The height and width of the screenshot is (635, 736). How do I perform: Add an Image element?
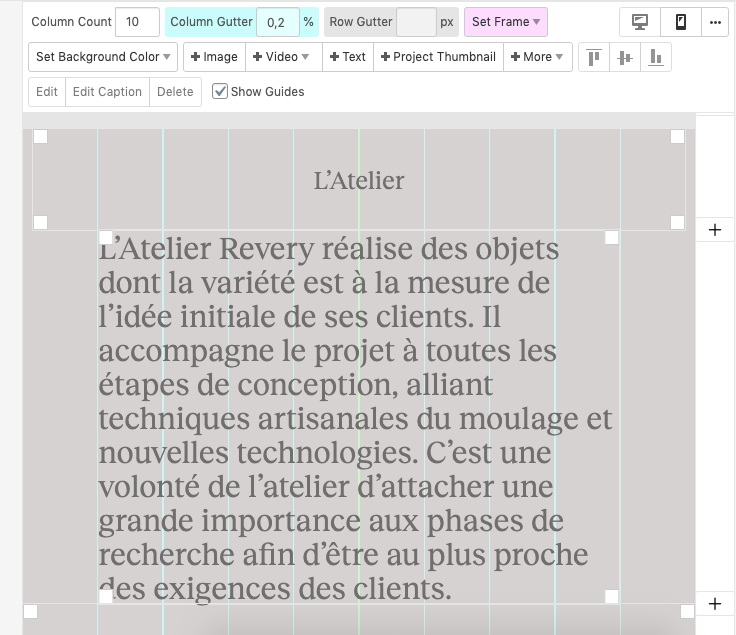[x=214, y=57]
